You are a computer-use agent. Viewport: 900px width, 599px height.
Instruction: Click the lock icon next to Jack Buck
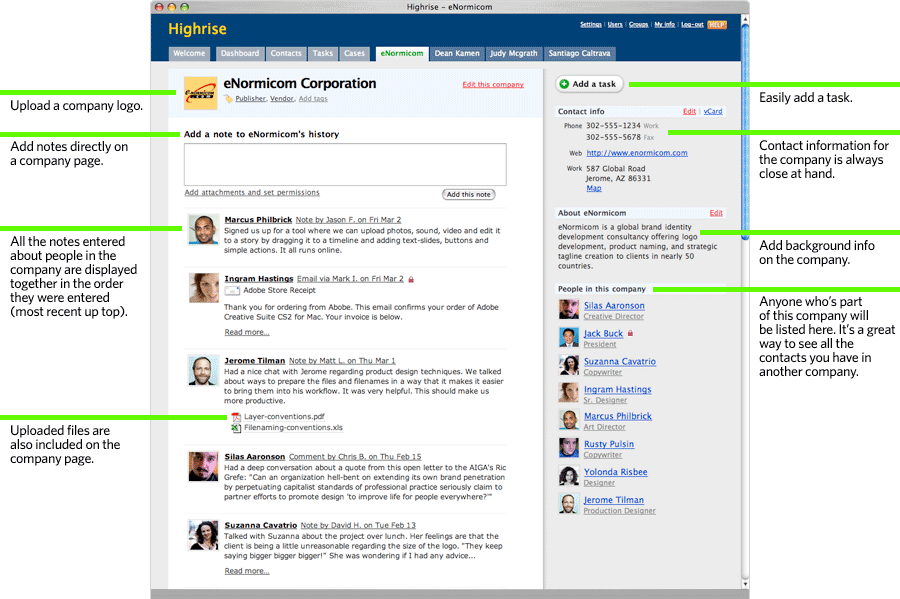pyautogui.click(x=630, y=333)
